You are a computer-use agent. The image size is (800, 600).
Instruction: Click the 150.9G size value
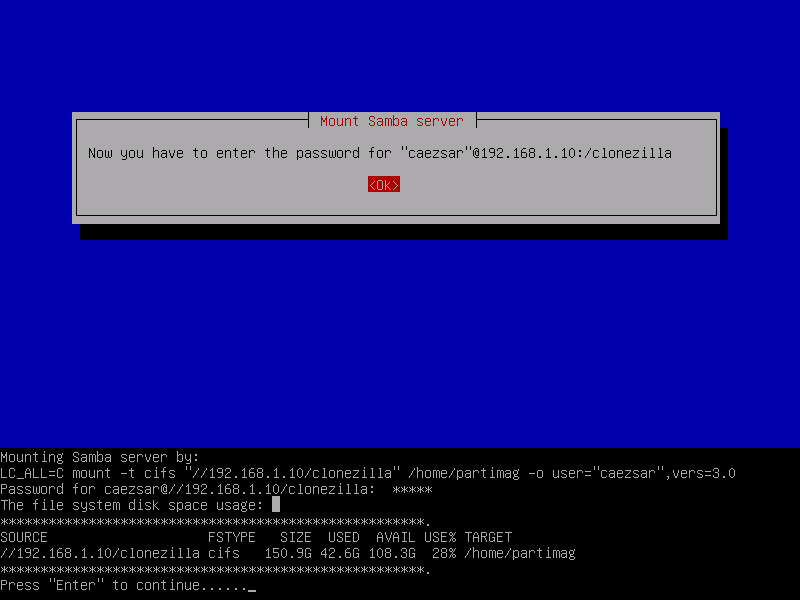(x=288, y=554)
